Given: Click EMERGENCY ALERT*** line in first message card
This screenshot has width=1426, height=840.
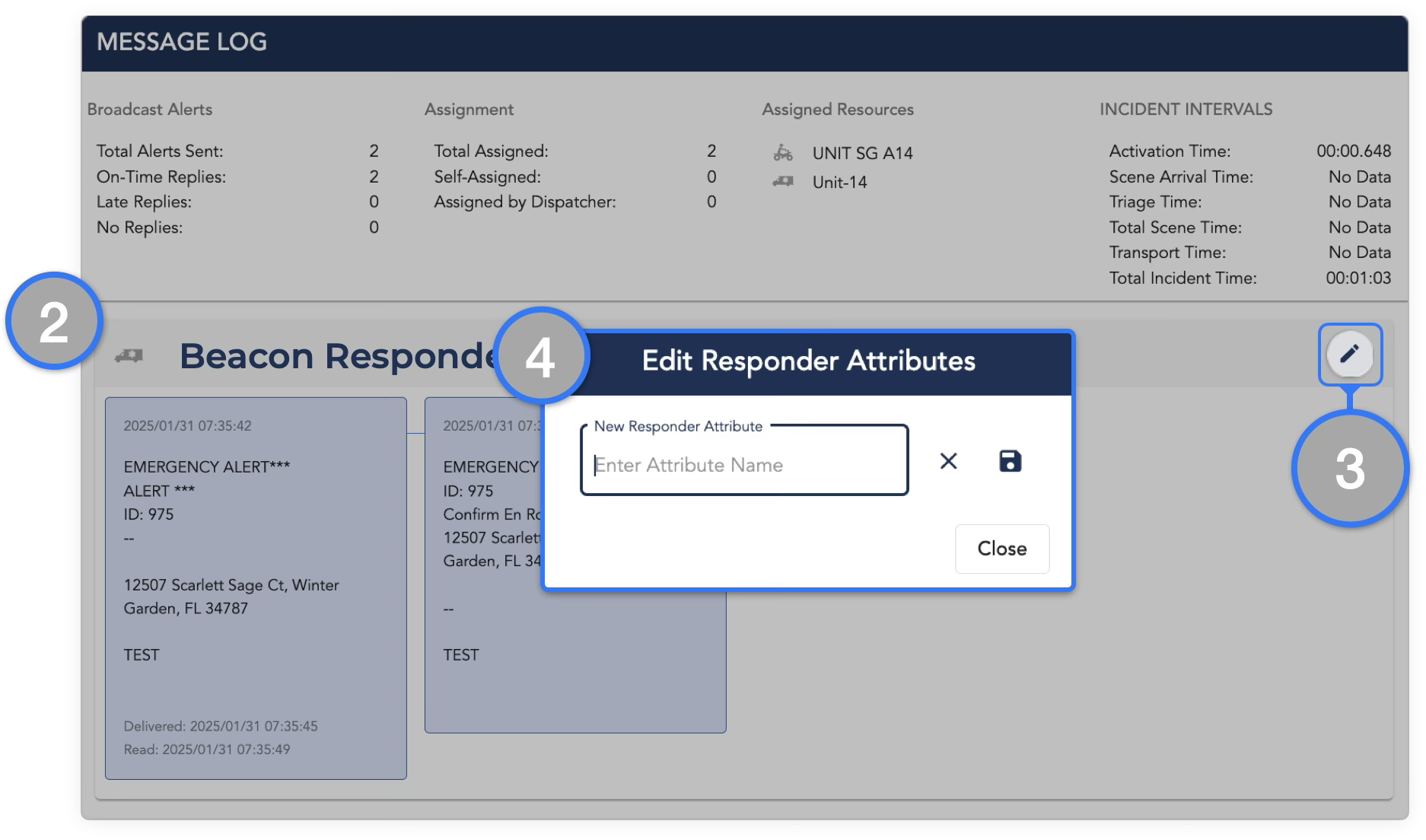Looking at the screenshot, I should [207, 466].
